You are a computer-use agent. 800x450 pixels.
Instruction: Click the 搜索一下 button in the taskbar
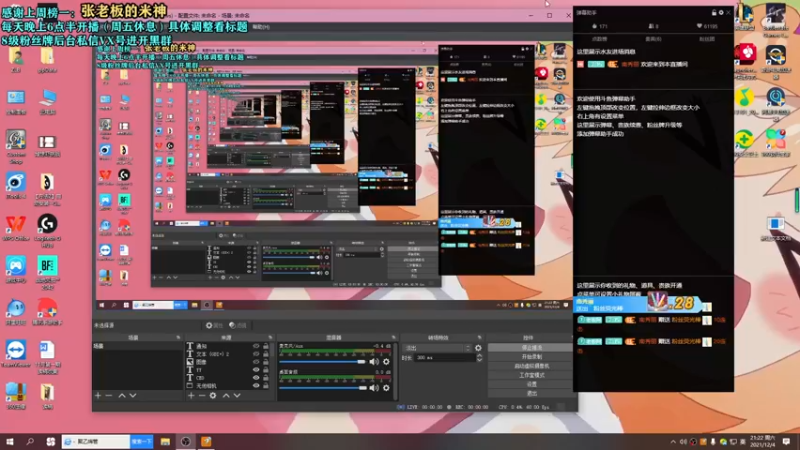pyautogui.click(x=141, y=442)
